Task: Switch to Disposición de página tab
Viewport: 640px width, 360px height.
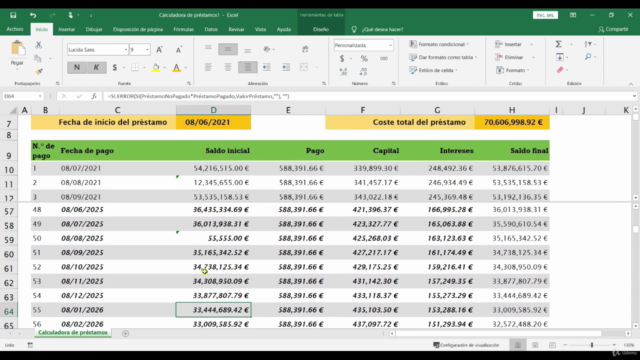Action: 138,29
